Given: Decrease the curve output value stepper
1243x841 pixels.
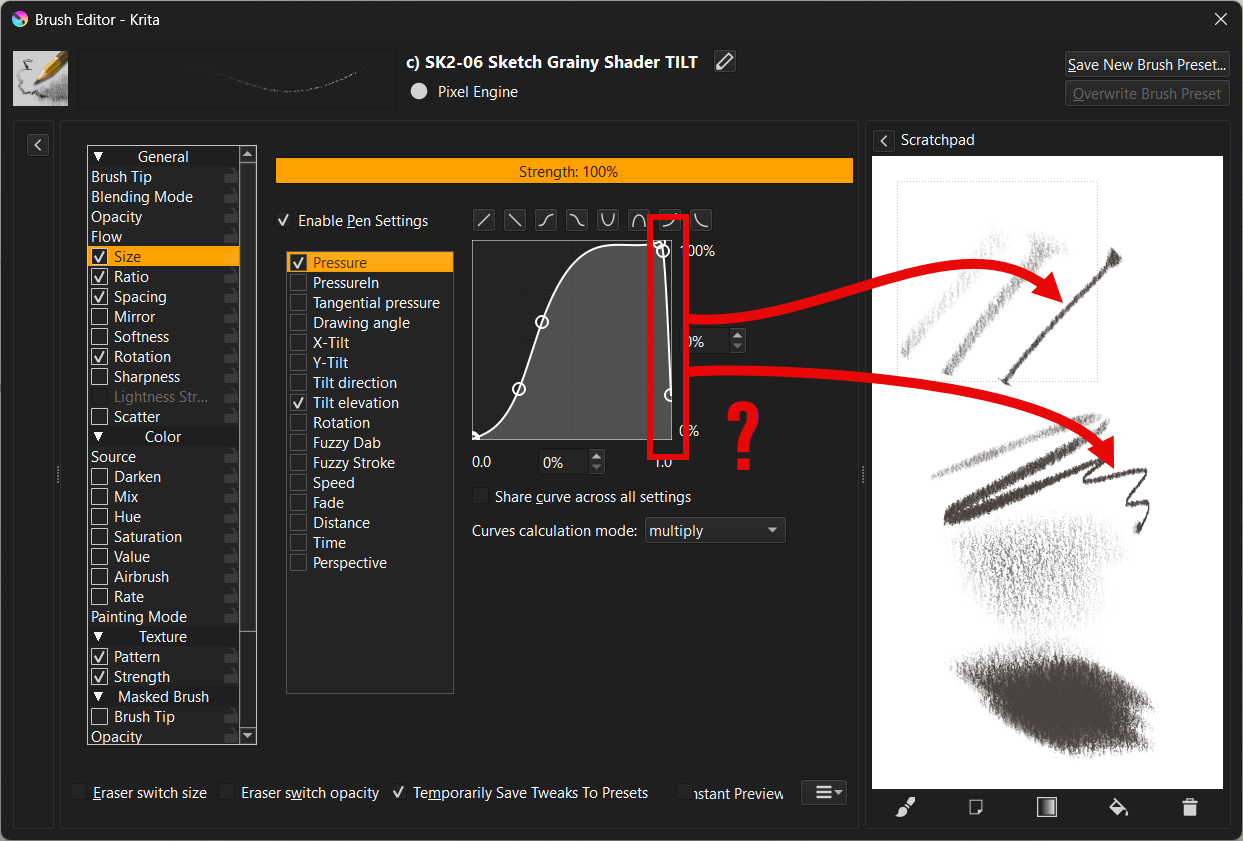Looking at the screenshot, I should click(x=737, y=348).
